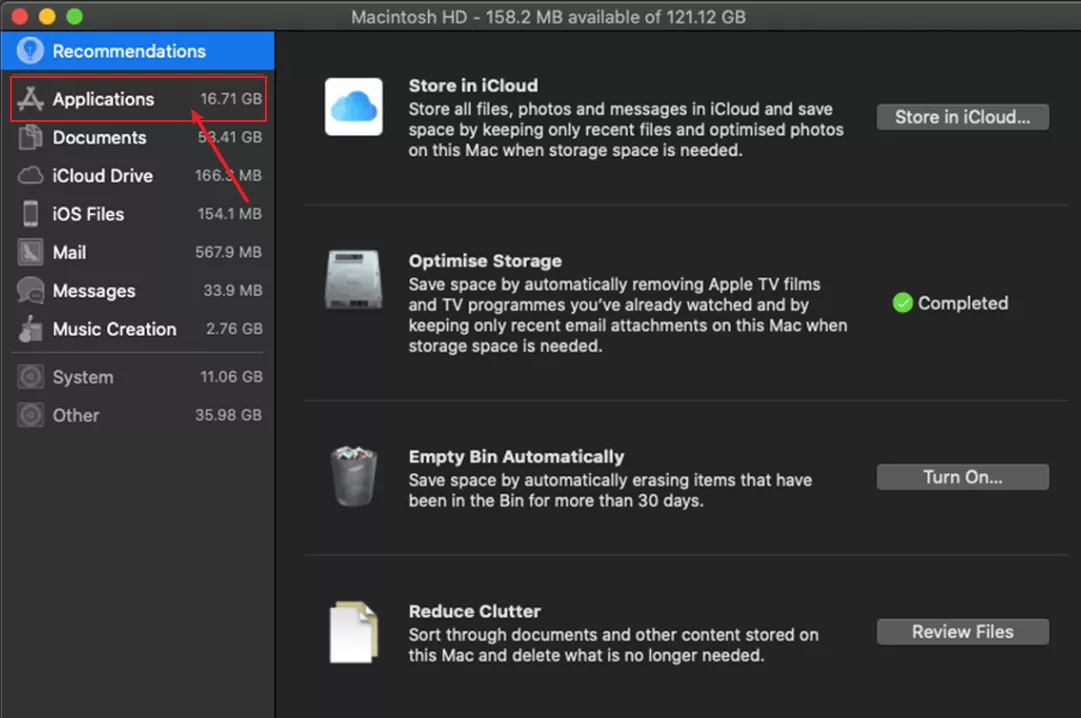
Task: Click the System gear icon
Action: click(x=30, y=377)
